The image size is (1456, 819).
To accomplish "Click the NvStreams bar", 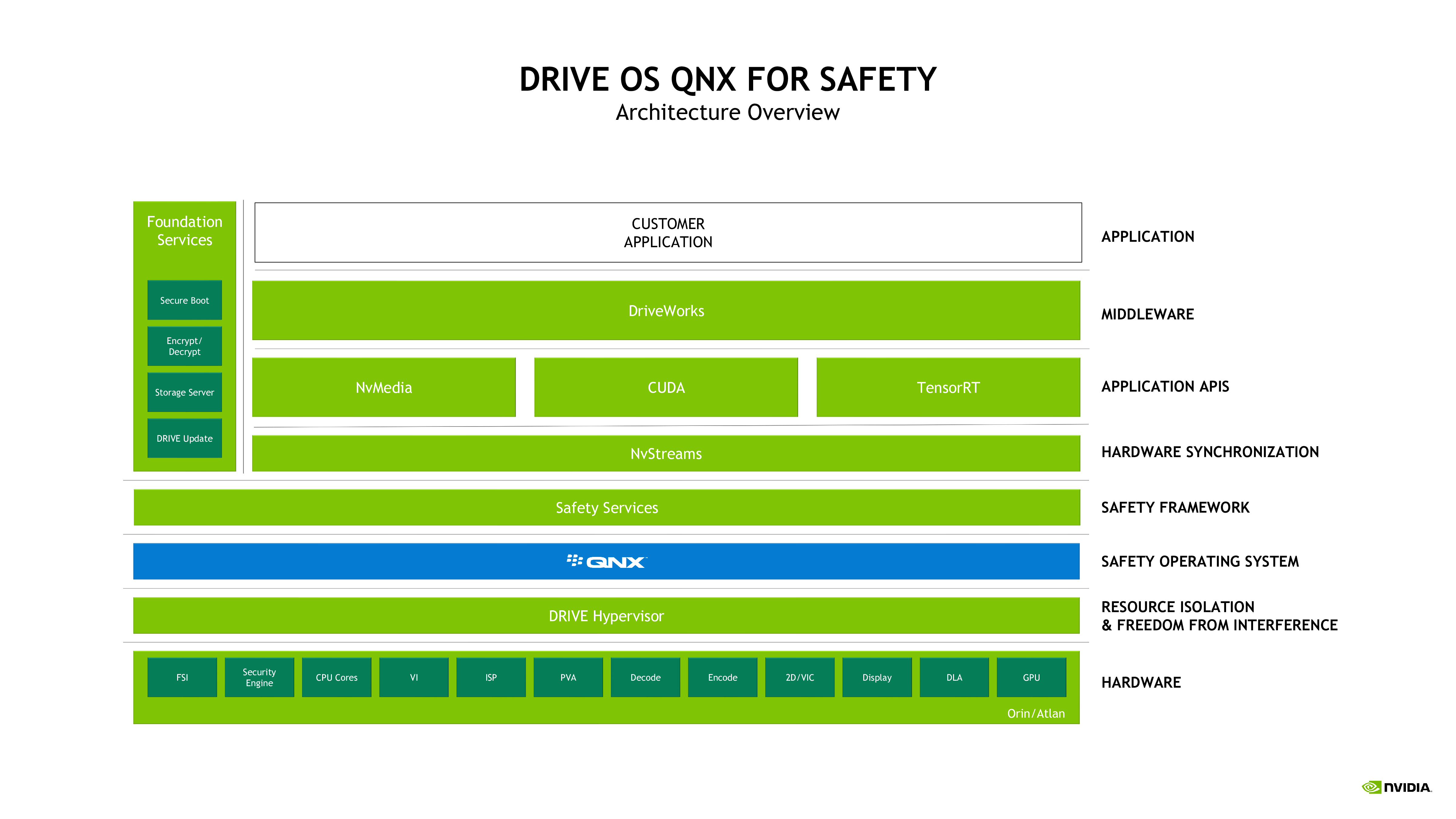I will [x=666, y=453].
